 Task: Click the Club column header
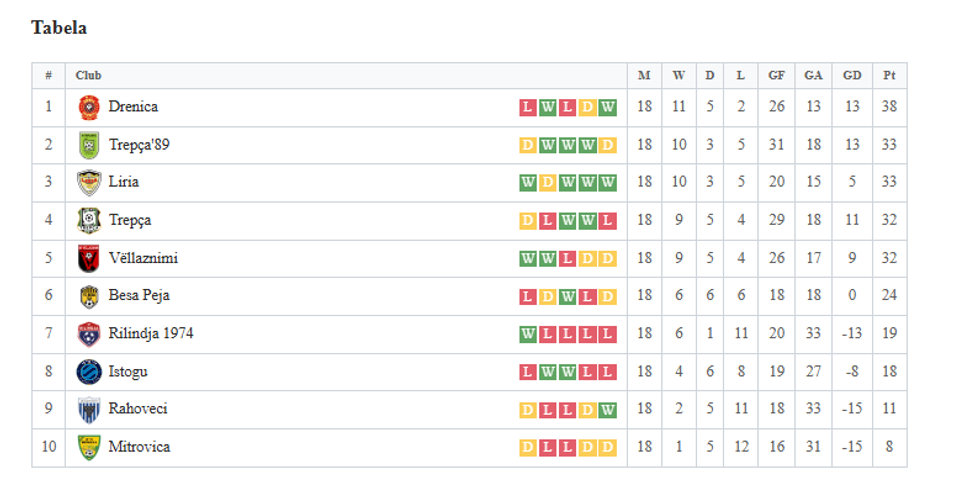click(88, 76)
